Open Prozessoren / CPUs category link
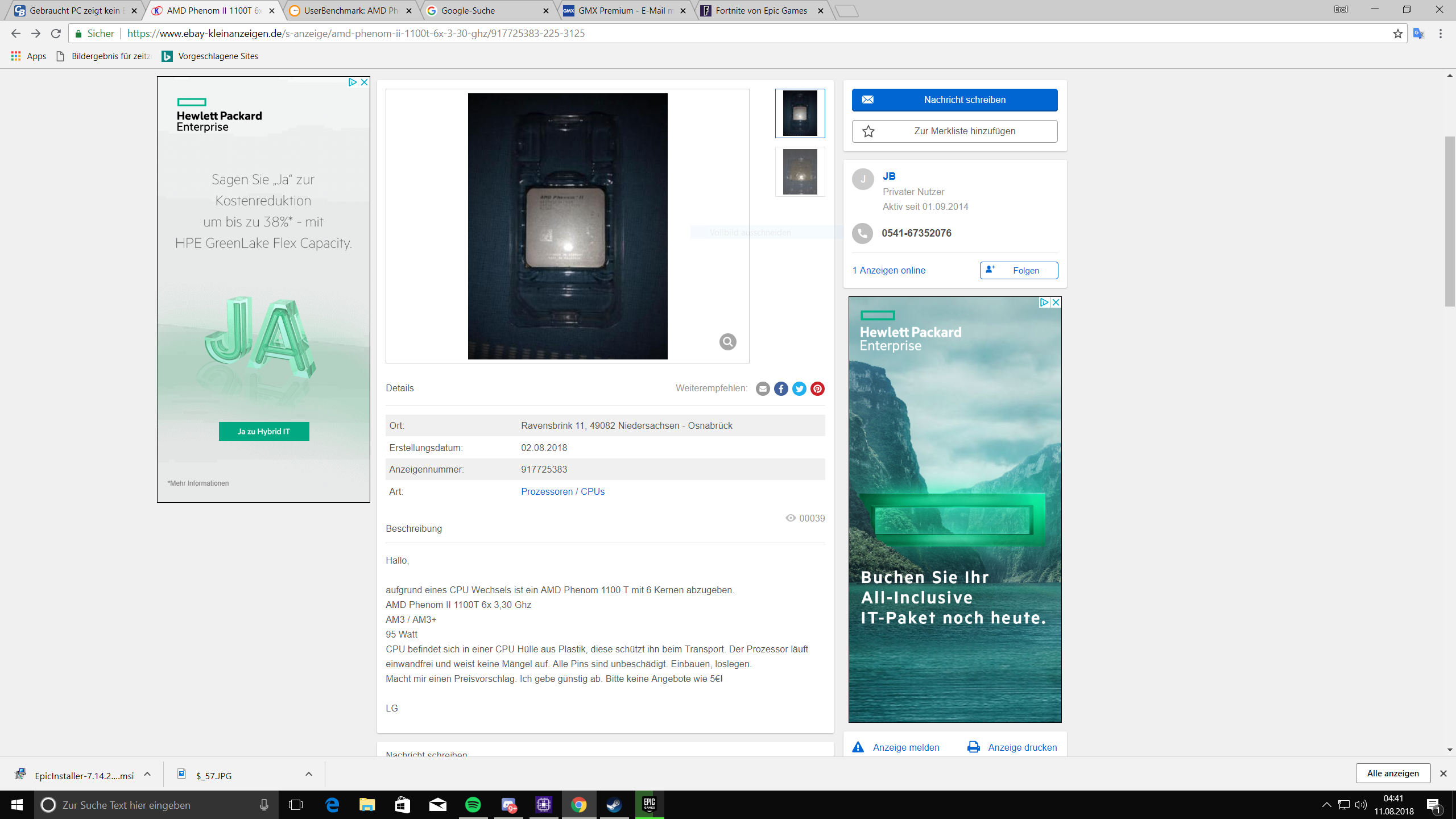This screenshot has width=1456, height=819. pos(562,491)
